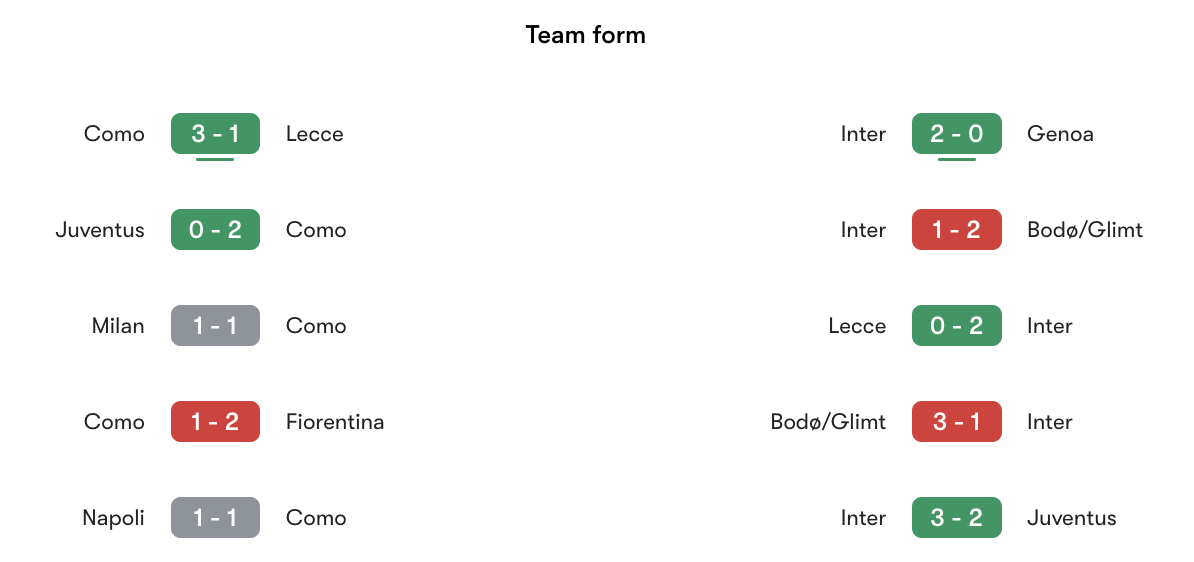Open the Como 1 - 2 Fiorentina score
This screenshot has width=1194, height=562.
(x=215, y=422)
